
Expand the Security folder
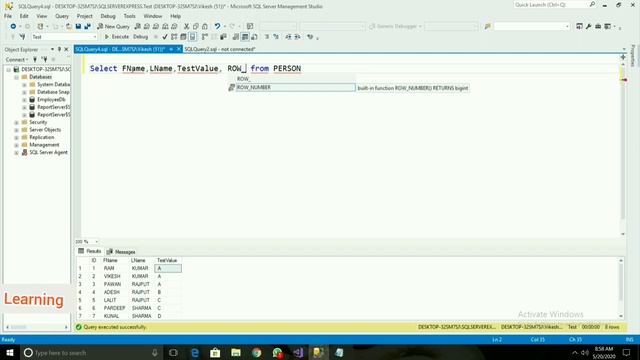(17, 122)
